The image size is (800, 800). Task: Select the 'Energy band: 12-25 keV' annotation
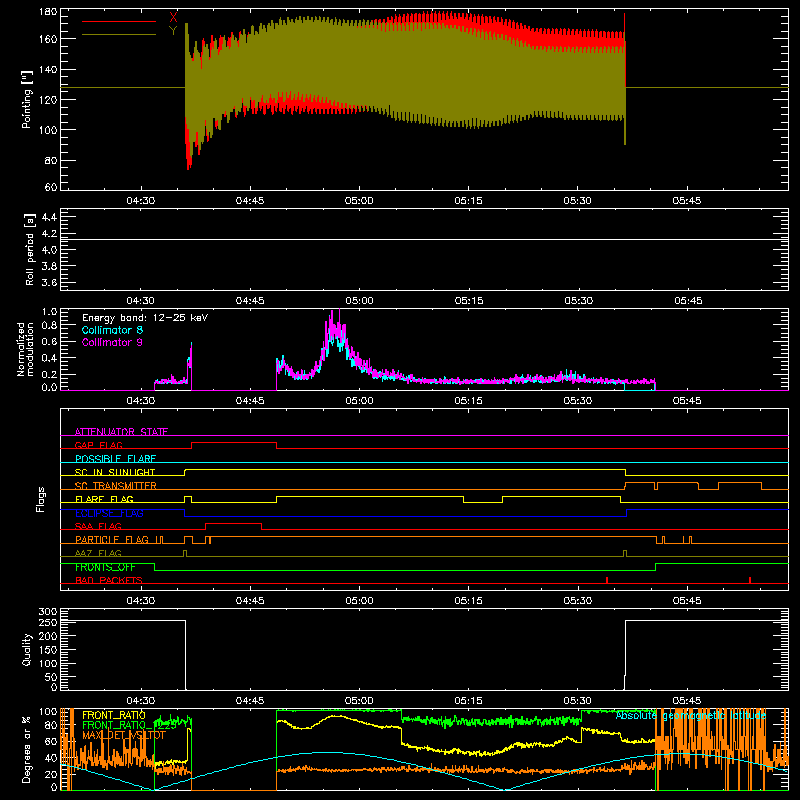[x=145, y=318]
